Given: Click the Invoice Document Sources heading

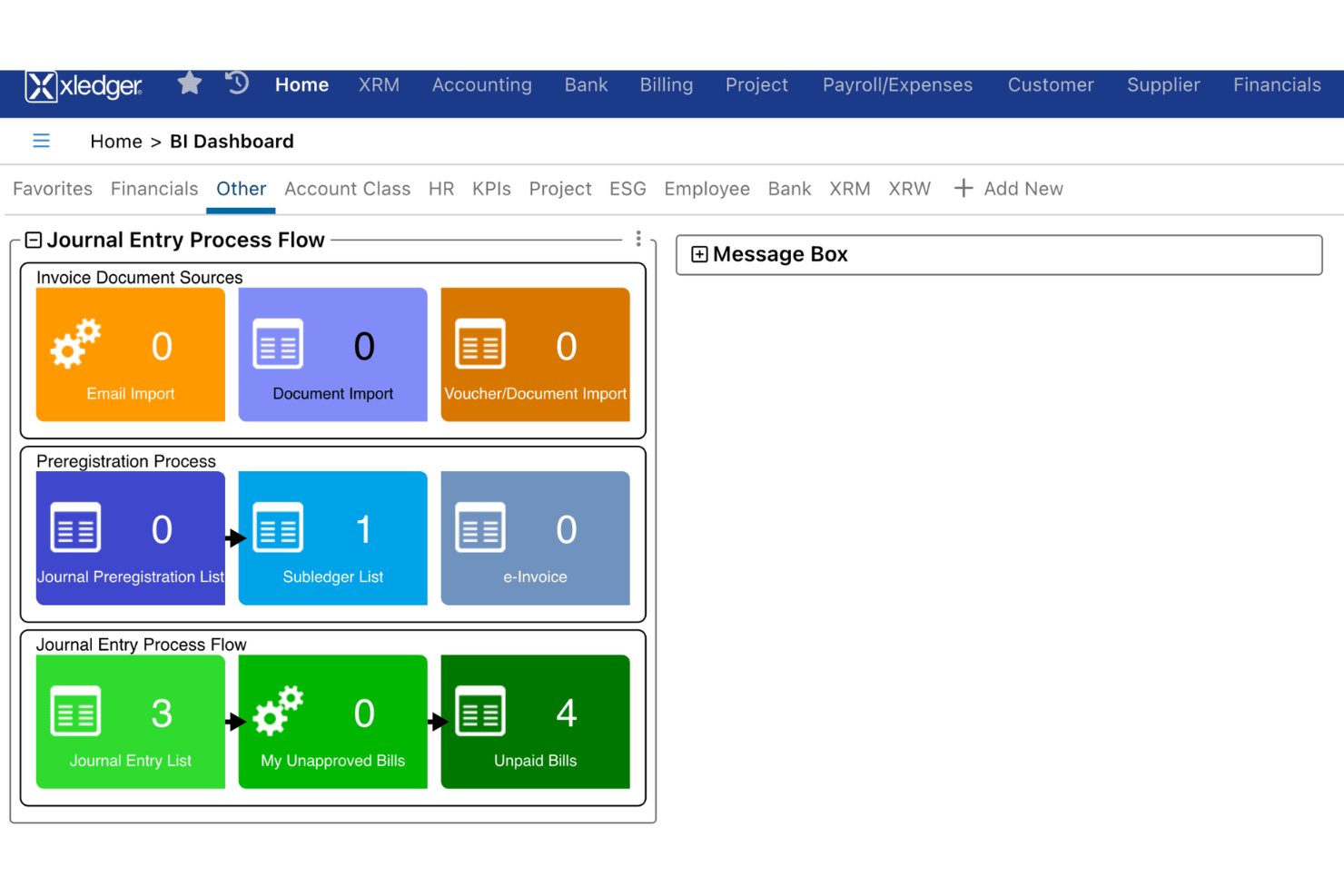Looking at the screenshot, I should click(140, 278).
